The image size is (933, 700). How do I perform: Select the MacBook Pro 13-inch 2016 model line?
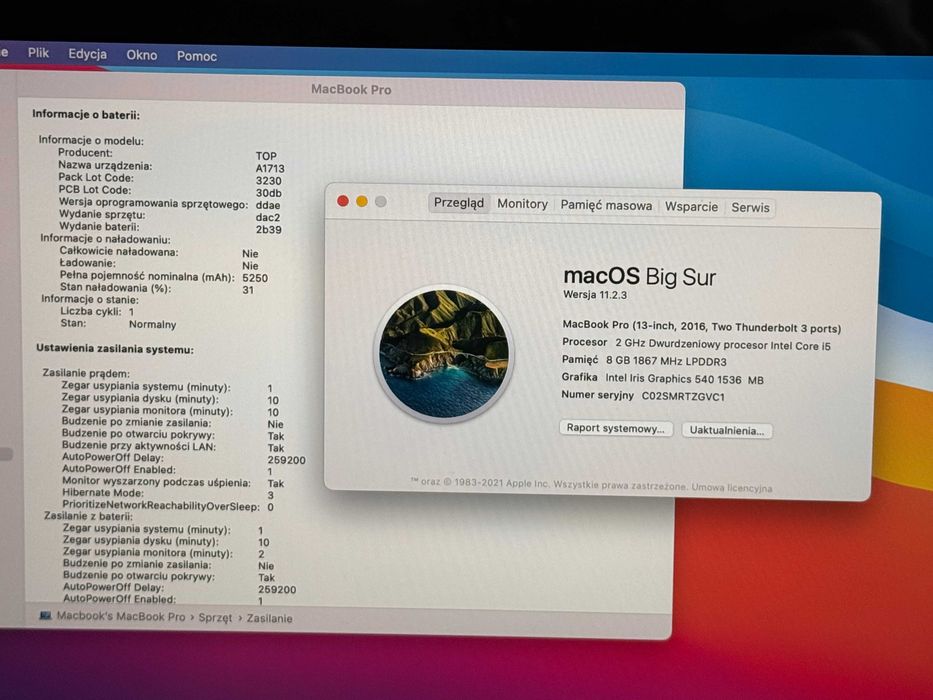click(702, 327)
